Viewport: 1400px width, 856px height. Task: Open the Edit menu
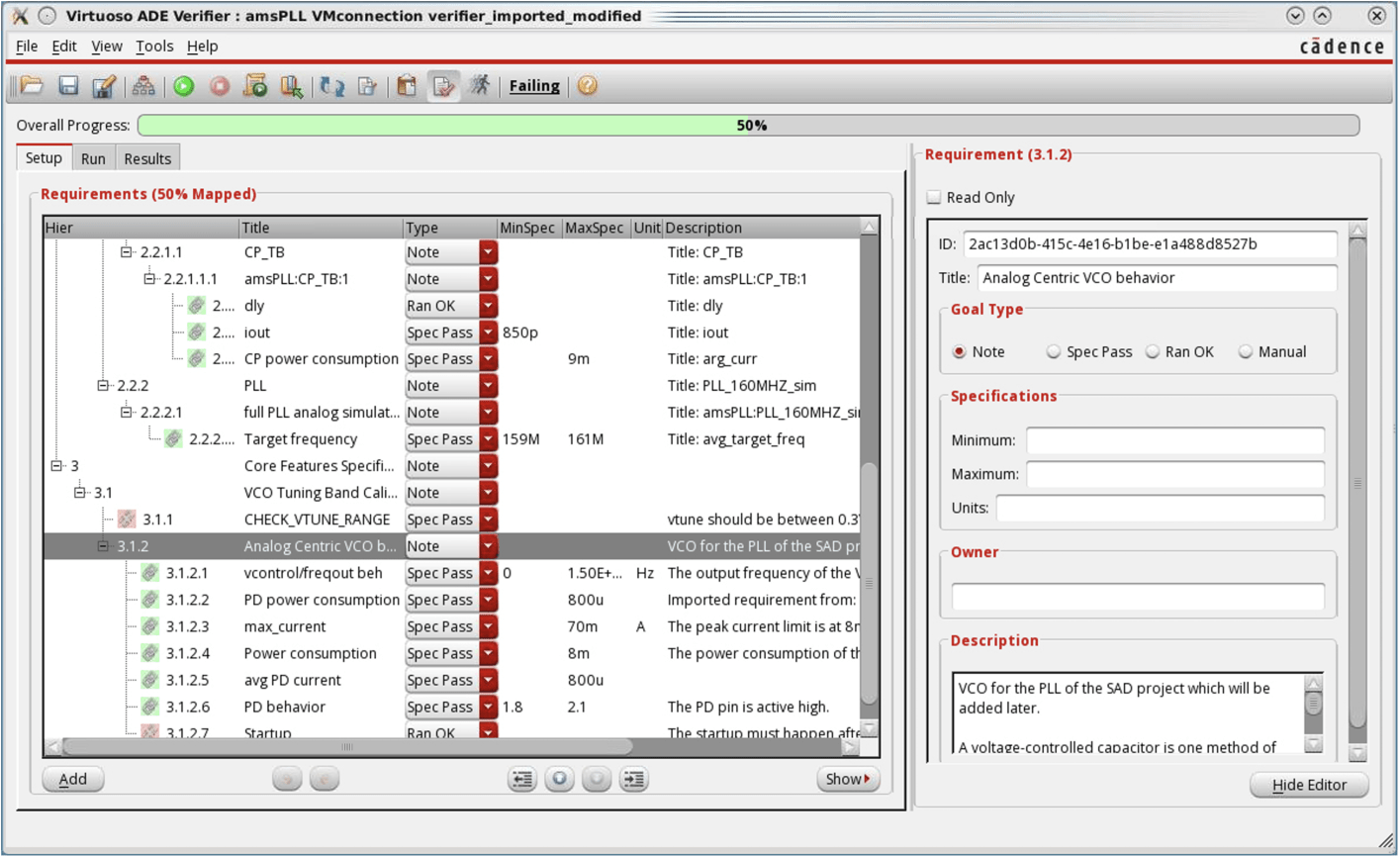(64, 47)
